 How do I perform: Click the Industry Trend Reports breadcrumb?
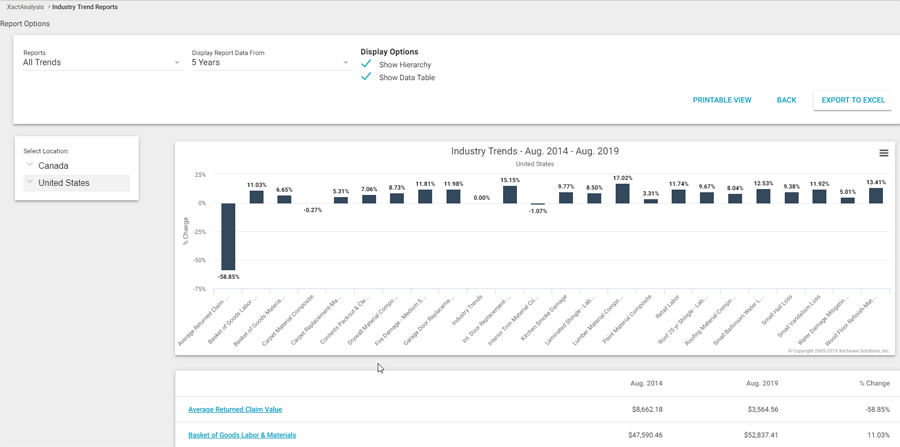coord(85,7)
